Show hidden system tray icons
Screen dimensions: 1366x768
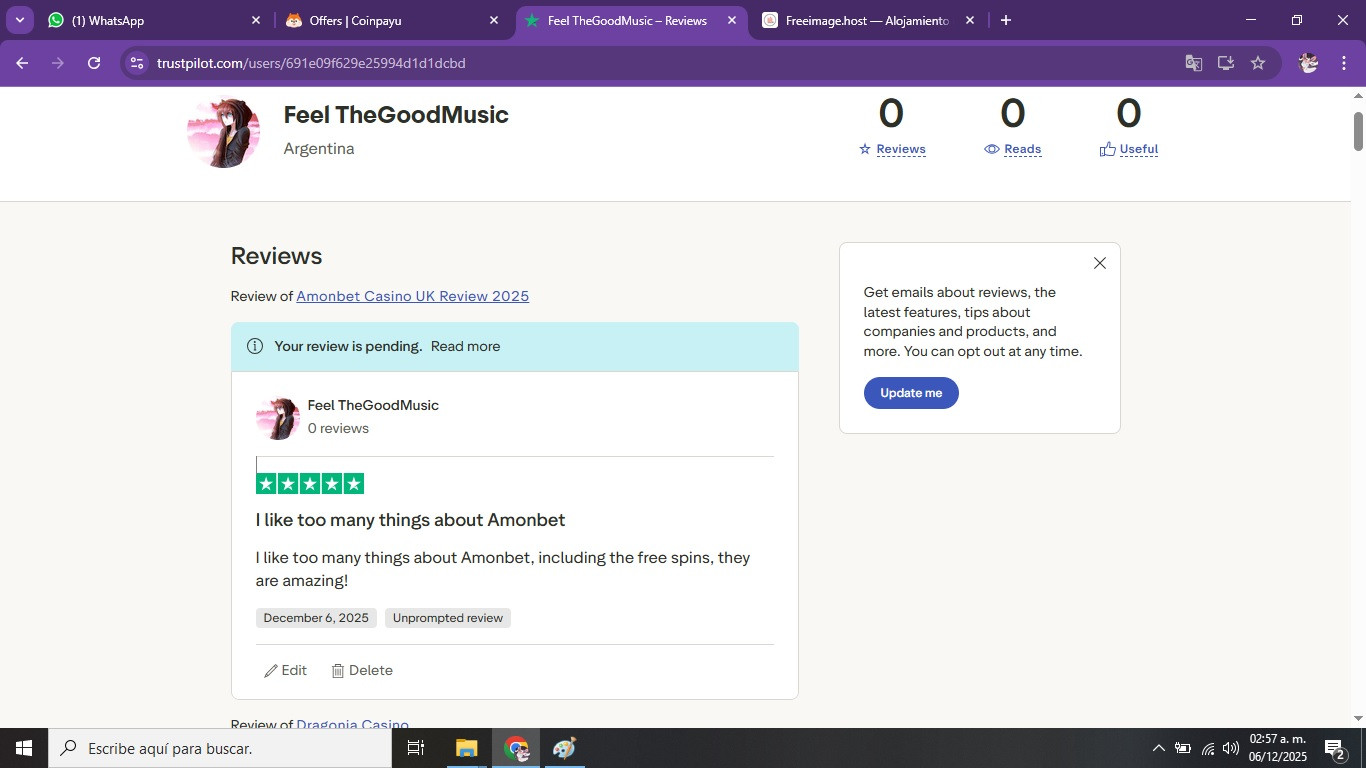1158,748
